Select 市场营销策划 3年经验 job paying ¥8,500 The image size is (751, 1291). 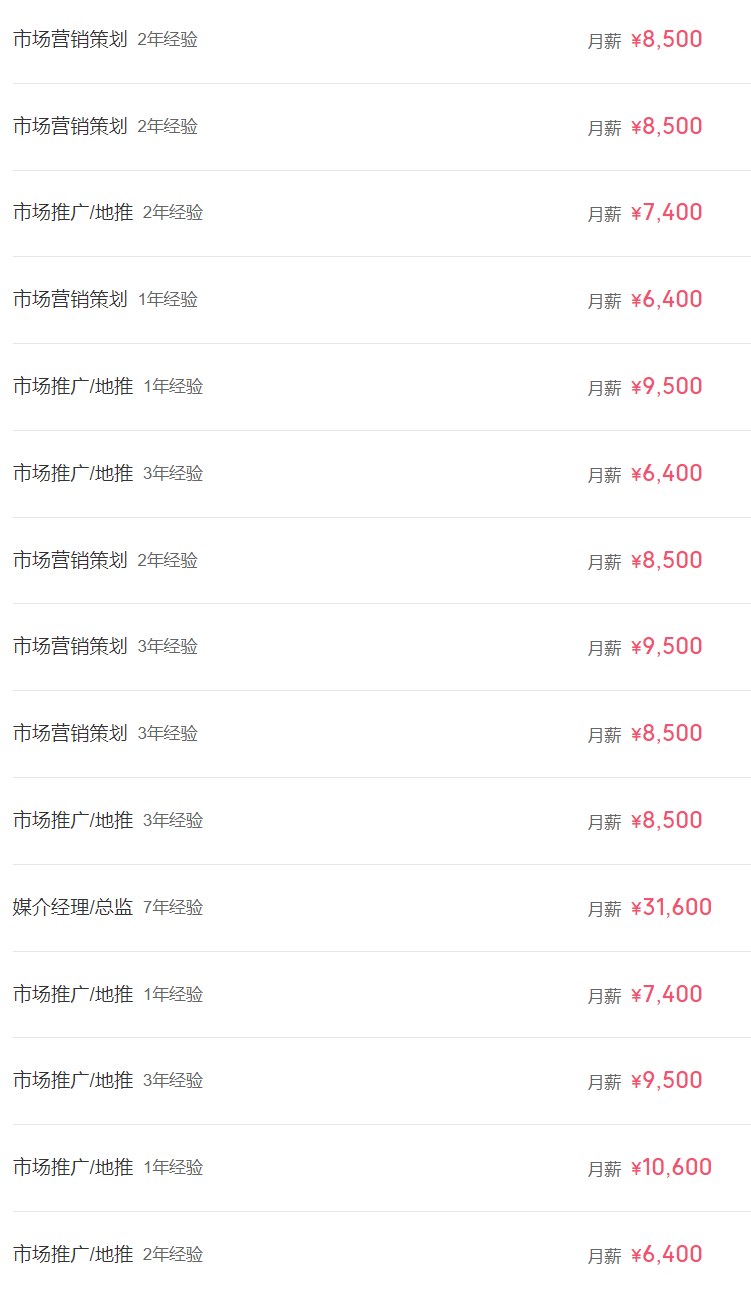pyautogui.click(x=70, y=734)
